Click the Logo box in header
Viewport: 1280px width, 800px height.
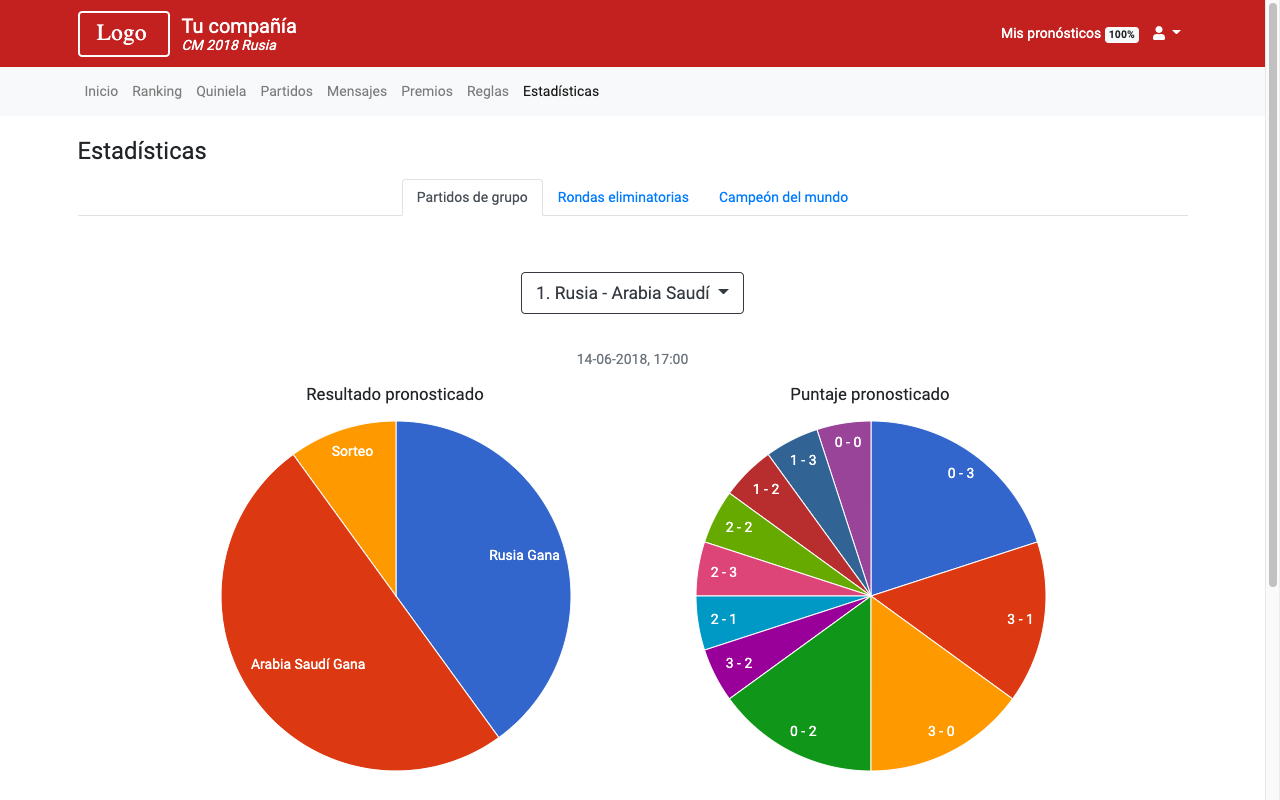pos(124,33)
